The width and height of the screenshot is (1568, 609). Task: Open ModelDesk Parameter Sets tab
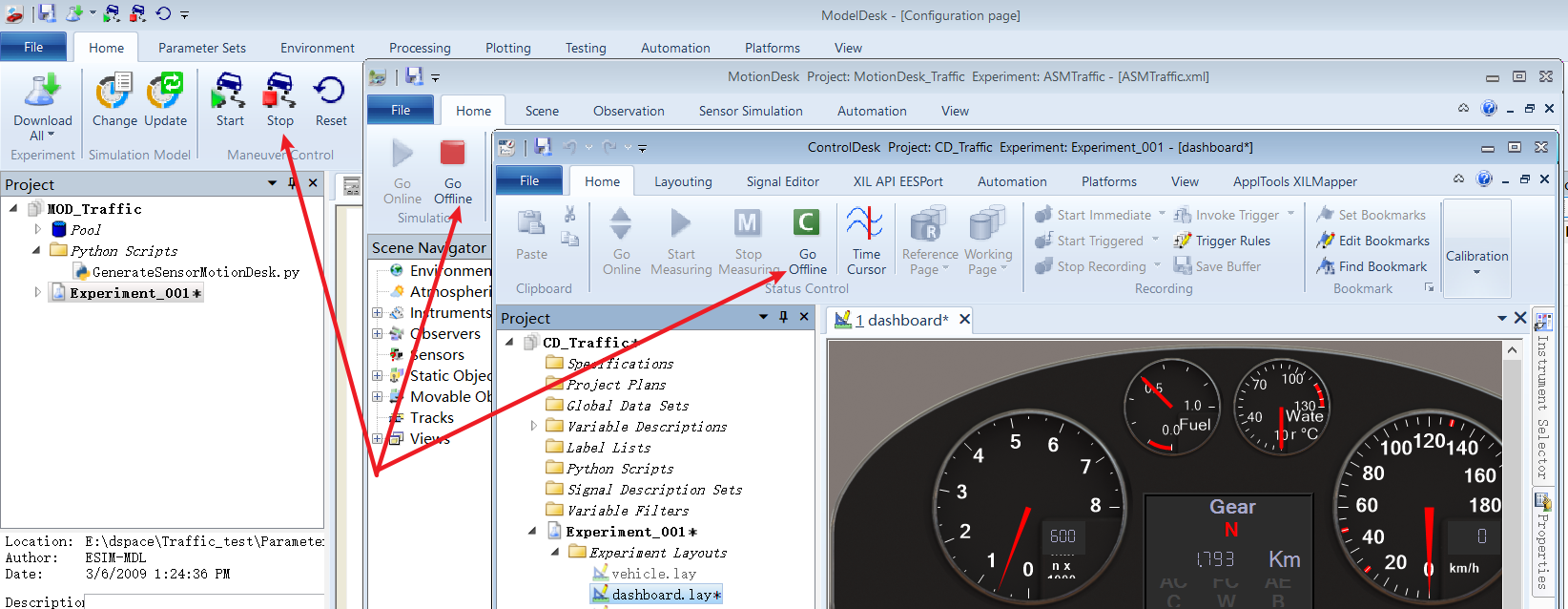tap(202, 48)
